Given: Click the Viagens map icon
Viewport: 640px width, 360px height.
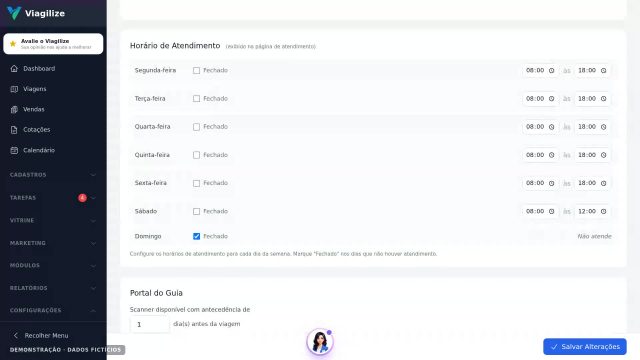Looking at the screenshot, I should (x=14, y=89).
